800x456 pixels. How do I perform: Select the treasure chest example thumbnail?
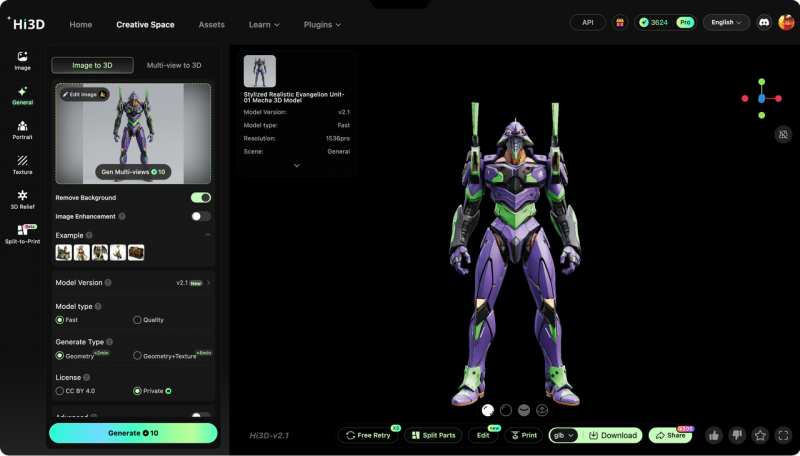136,252
